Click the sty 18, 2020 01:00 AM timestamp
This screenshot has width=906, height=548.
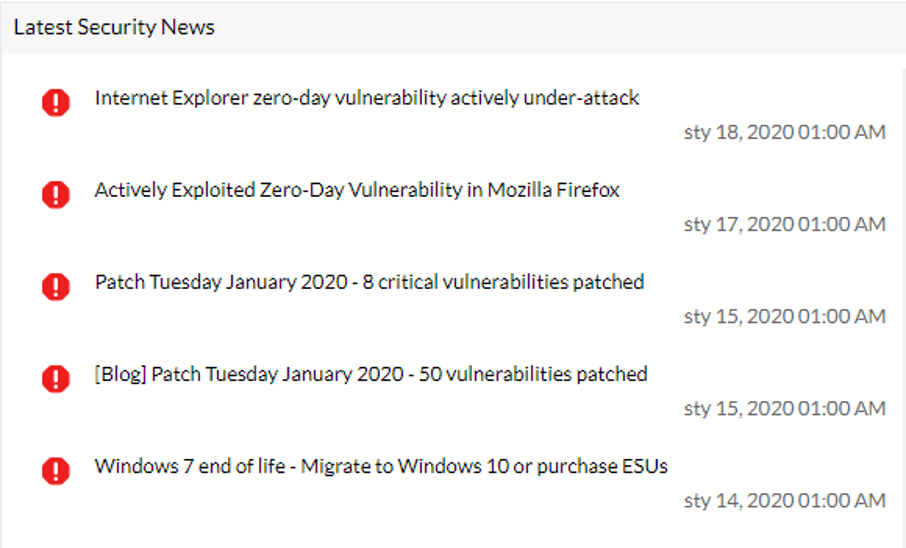784,132
